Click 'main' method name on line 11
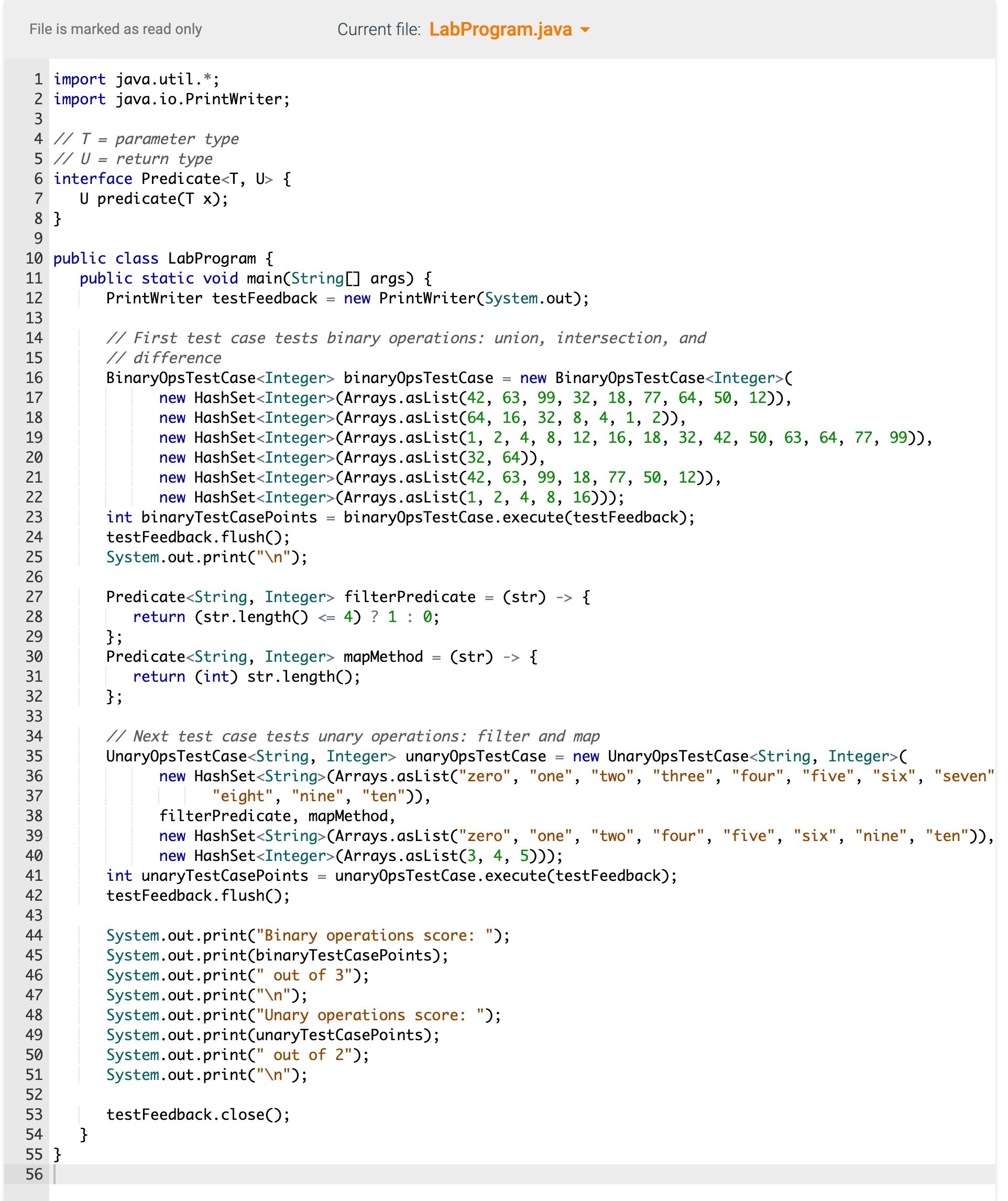 click(264, 279)
